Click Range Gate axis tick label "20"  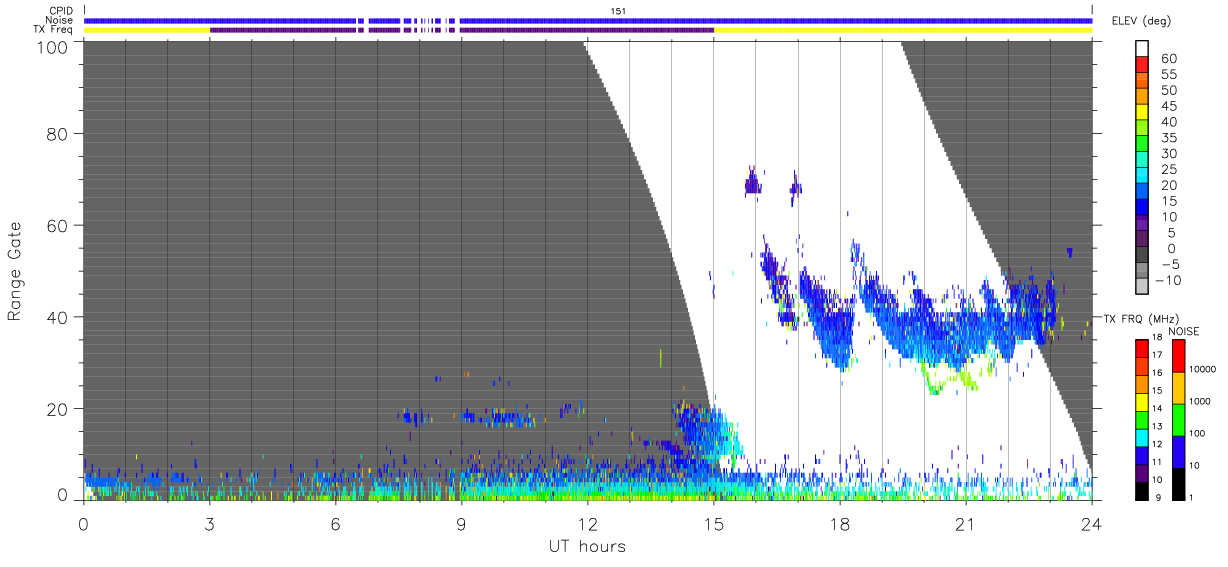(x=59, y=409)
